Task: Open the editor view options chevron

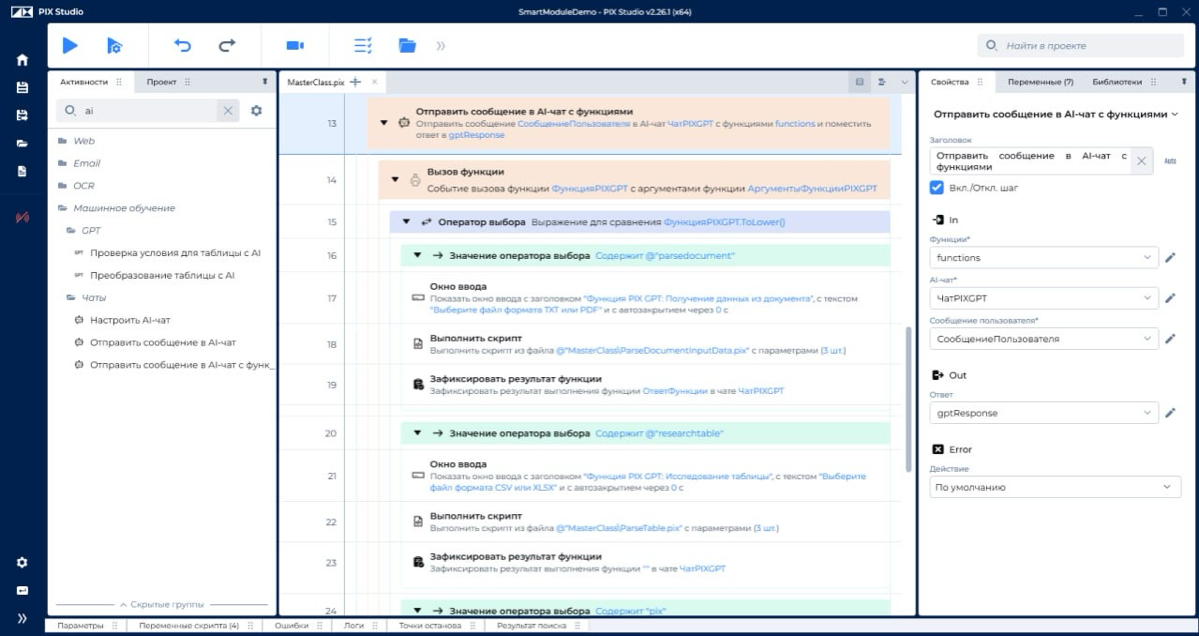Action: click(x=905, y=82)
